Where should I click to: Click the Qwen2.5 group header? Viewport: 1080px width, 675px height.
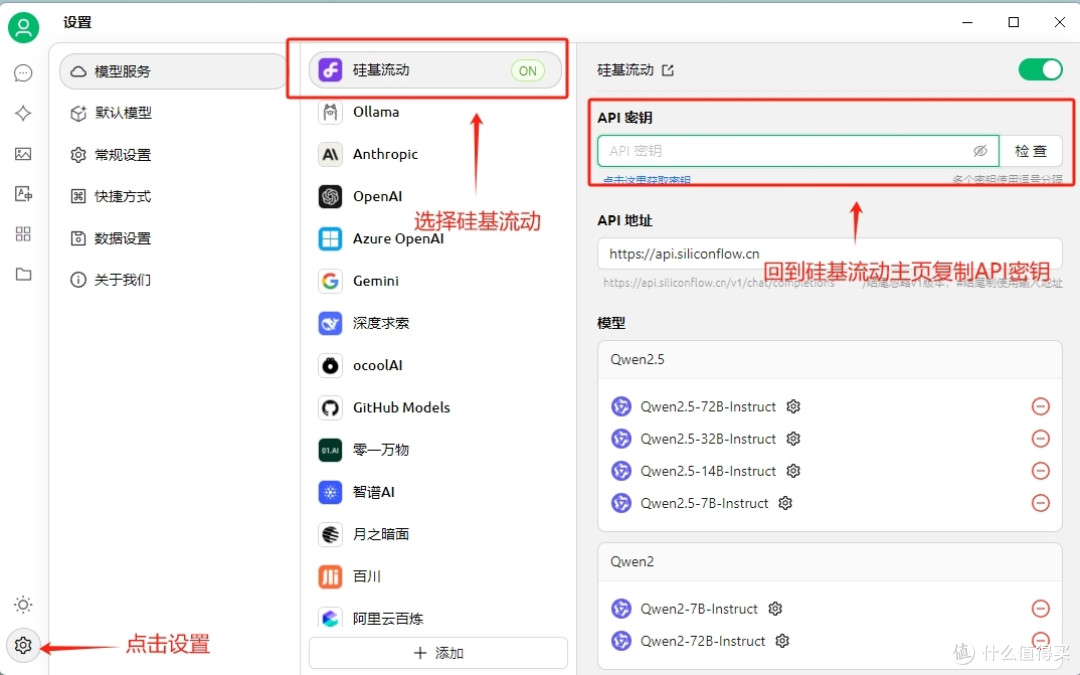(830, 360)
